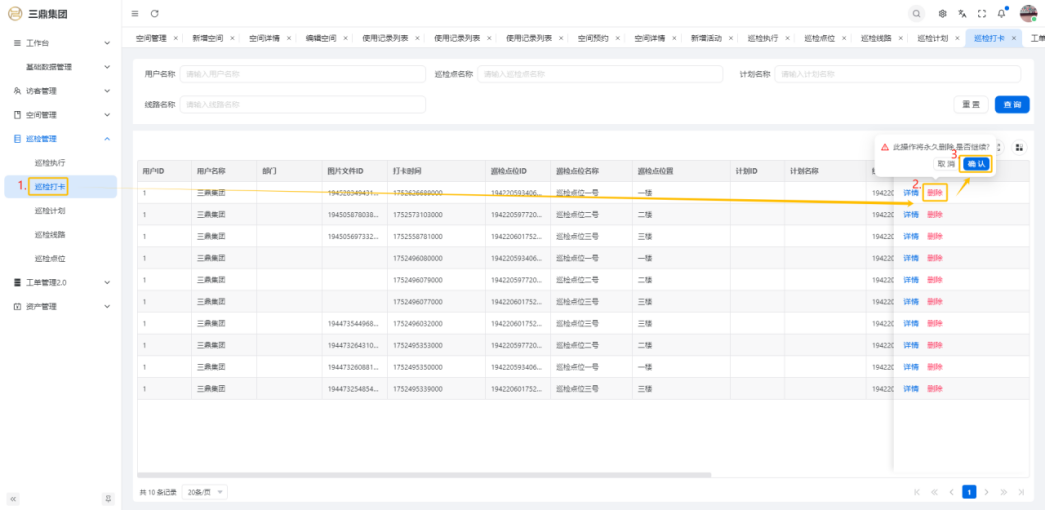
Task: Click the blue 确认 confirm button
Action: 976,163
